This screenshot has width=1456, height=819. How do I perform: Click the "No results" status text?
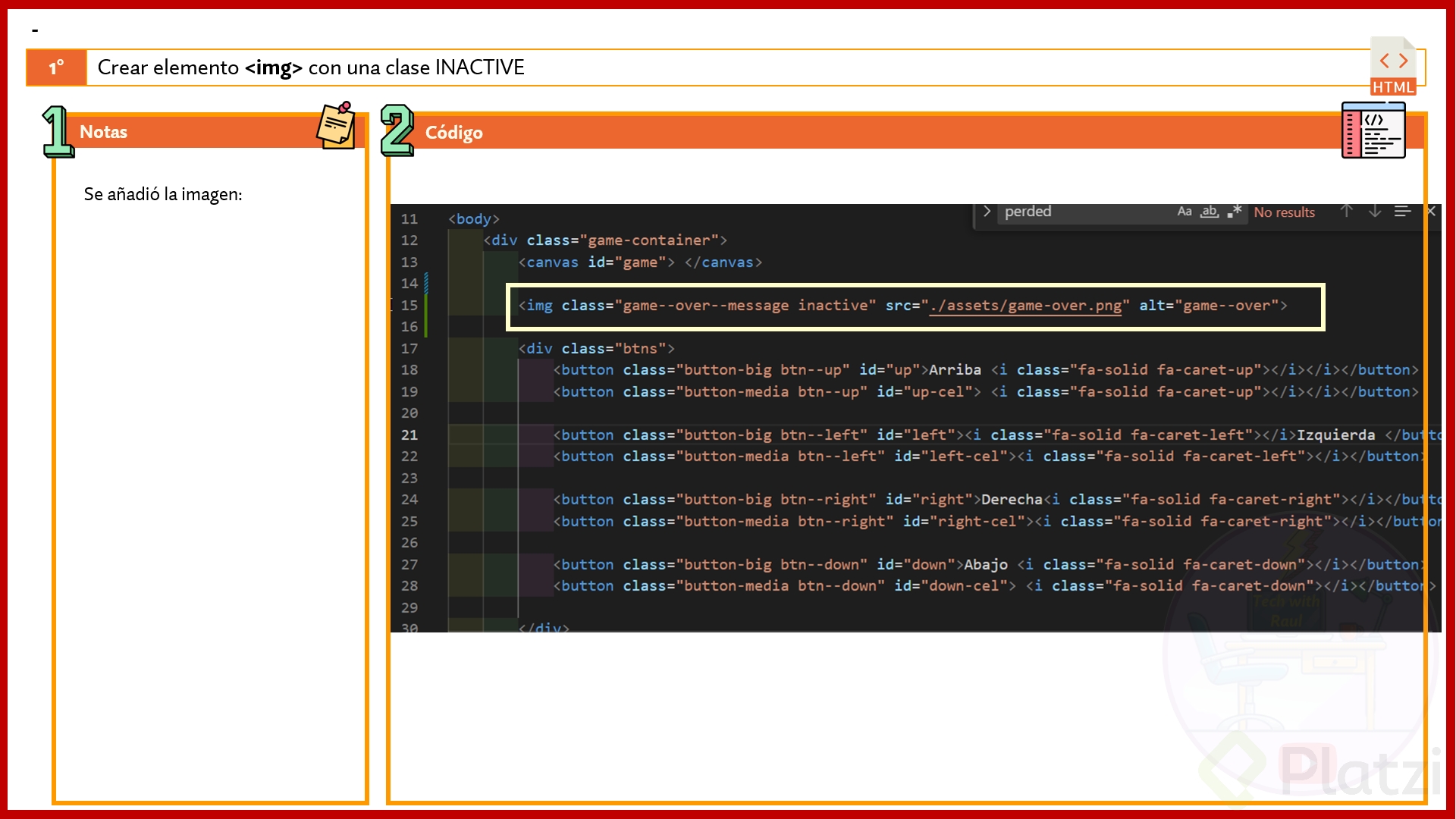(1284, 212)
